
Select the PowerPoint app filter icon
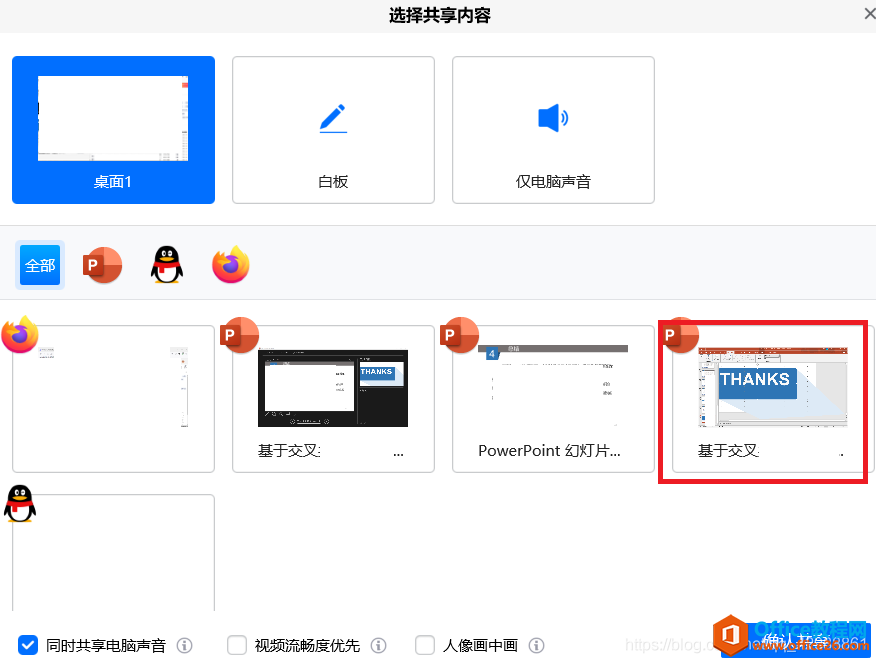(102, 264)
